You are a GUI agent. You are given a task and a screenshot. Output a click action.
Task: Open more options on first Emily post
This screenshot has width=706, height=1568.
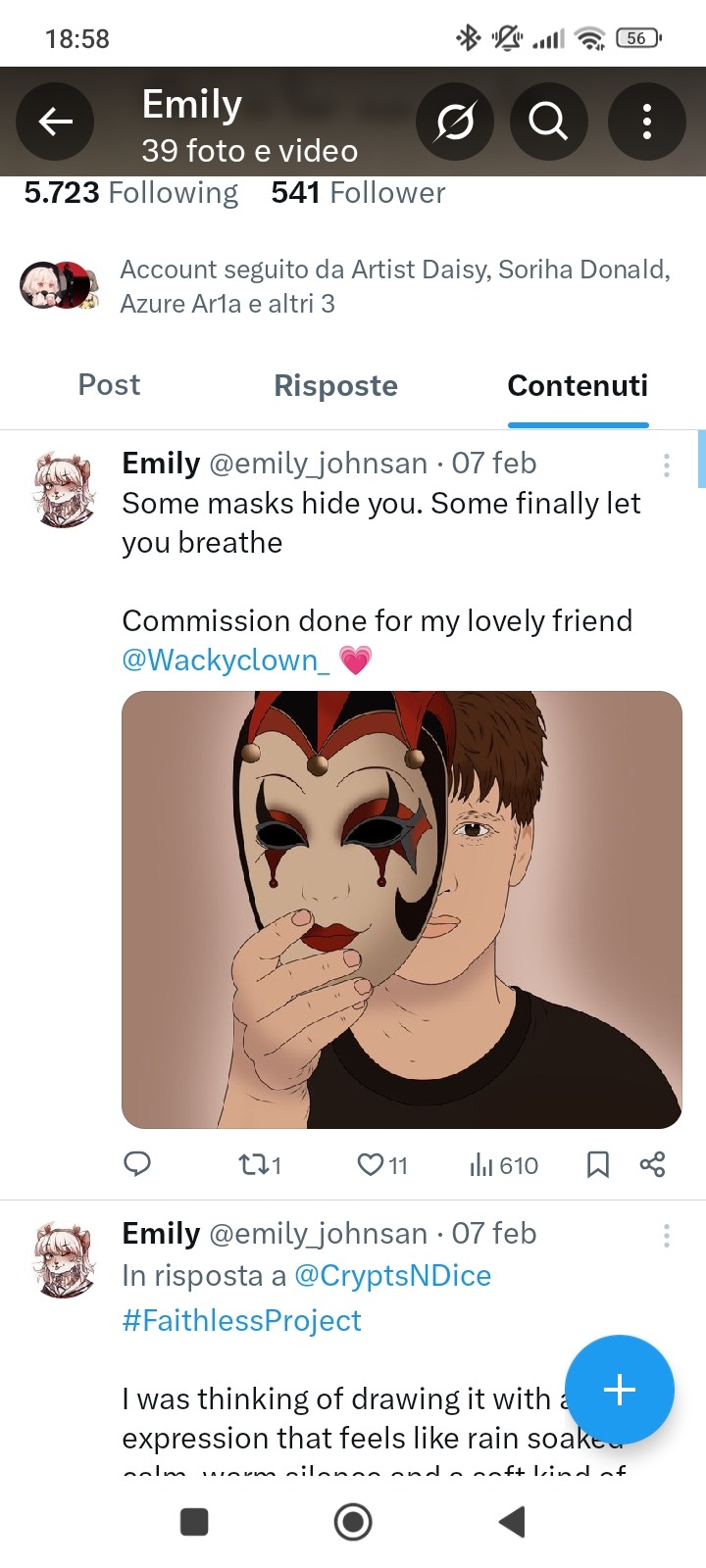coord(667,465)
